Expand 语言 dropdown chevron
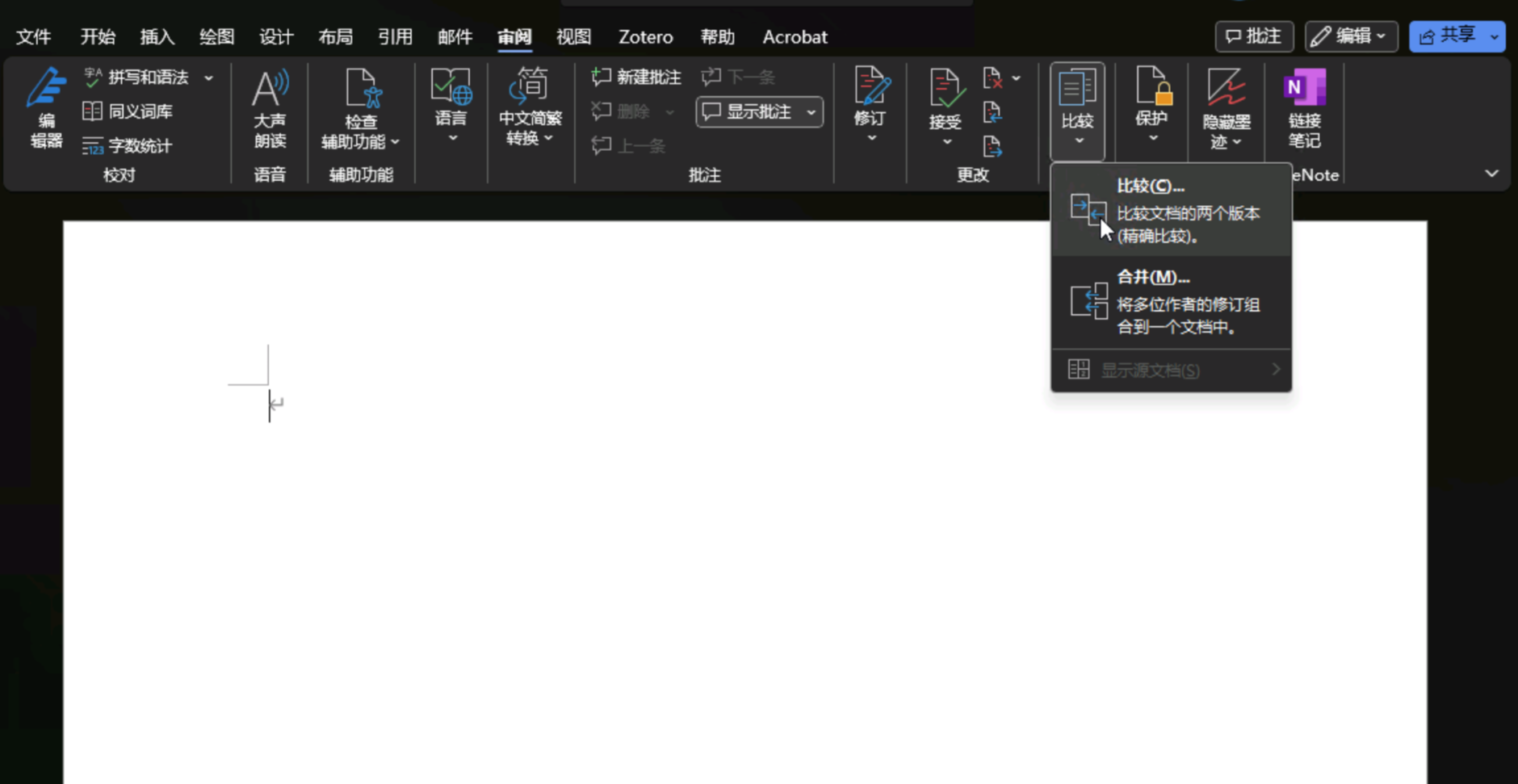 453,139
